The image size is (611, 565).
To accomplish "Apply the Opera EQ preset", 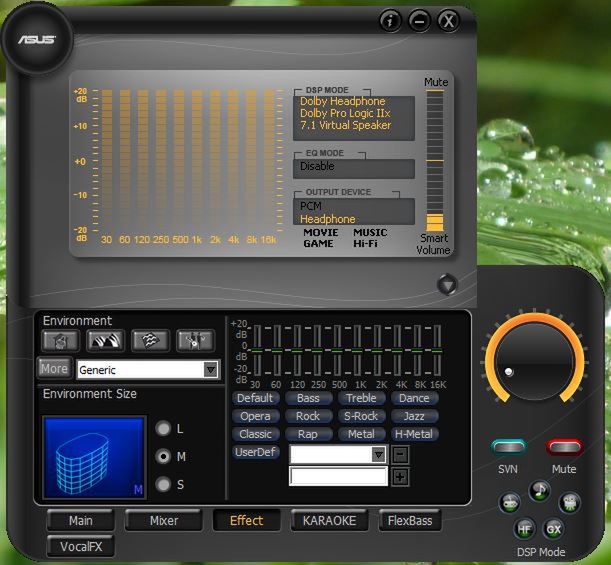I will coord(255,416).
